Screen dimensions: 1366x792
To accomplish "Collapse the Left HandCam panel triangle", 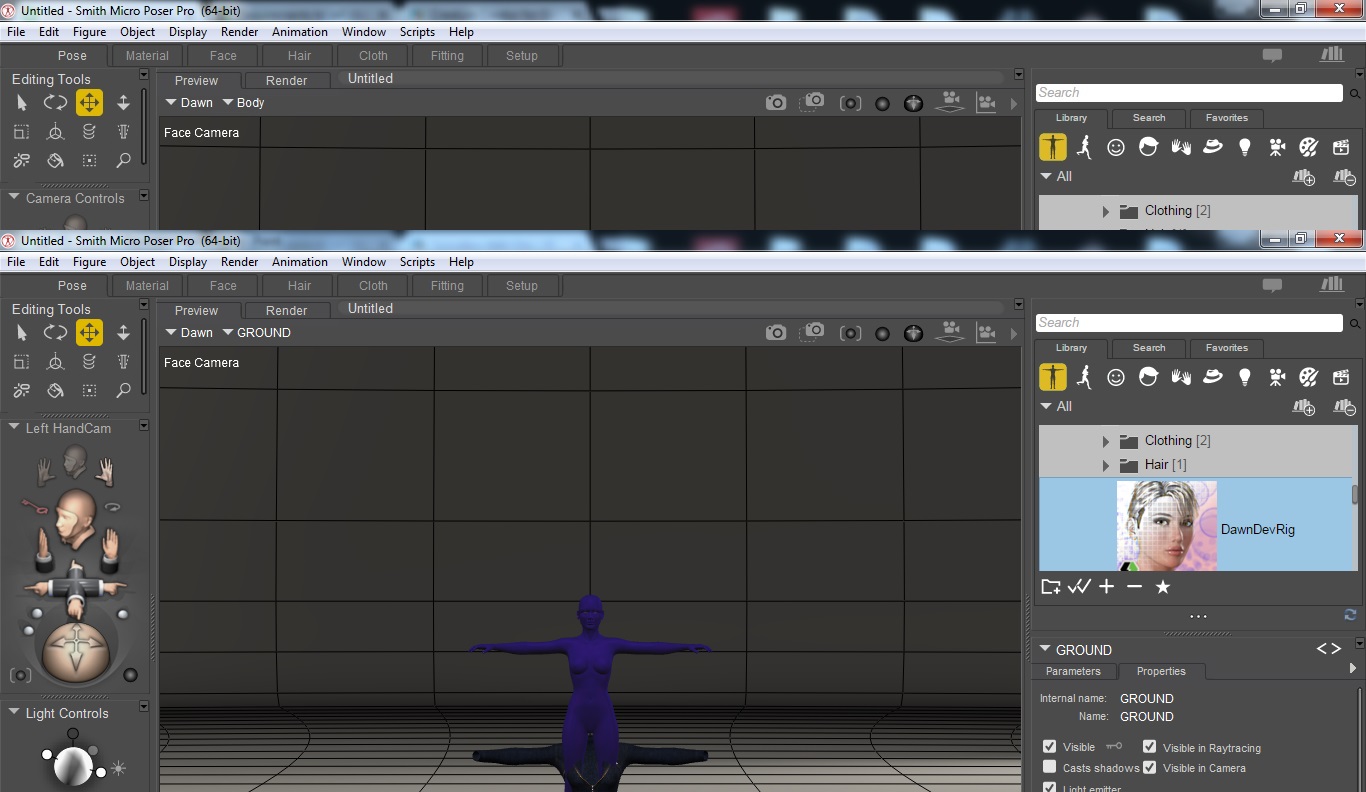I will pyautogui.click(x=14, y=428).
